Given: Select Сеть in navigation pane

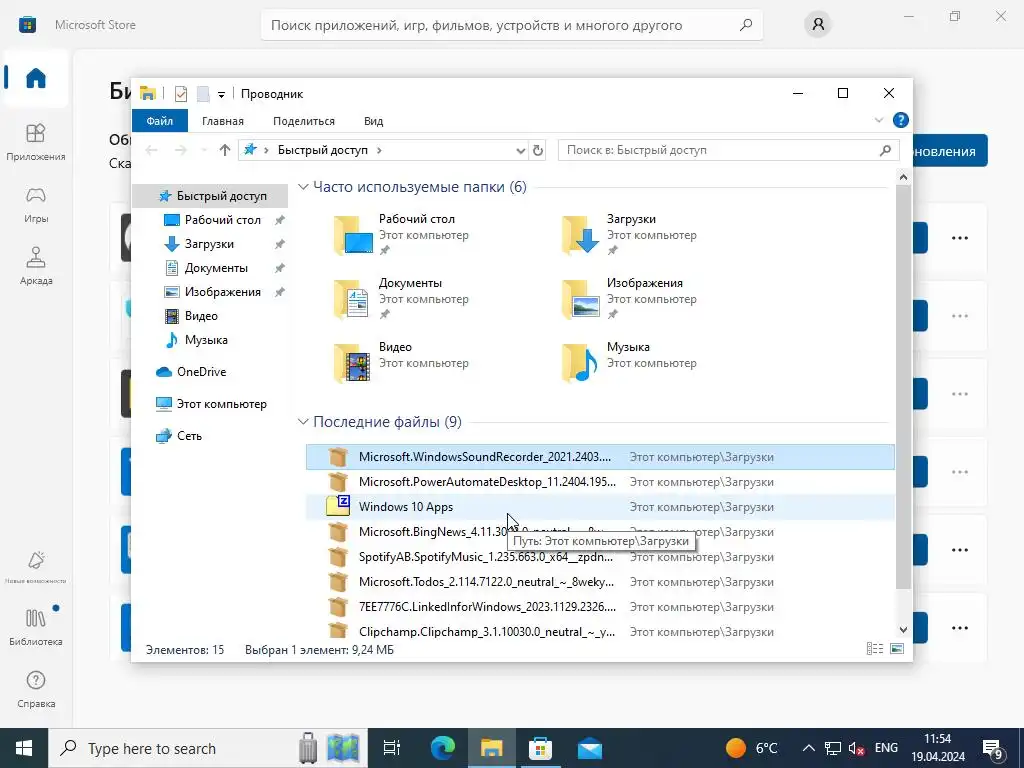Looking at the screenshot, I should click(189, 436).
